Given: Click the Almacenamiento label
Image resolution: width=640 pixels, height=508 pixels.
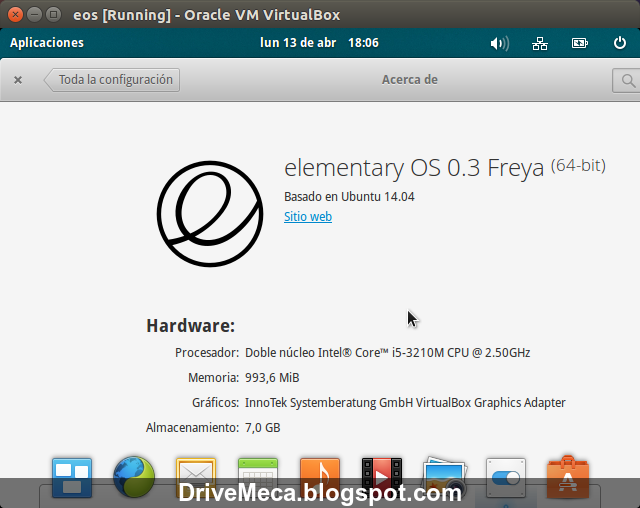Looking at the screenshot, I should pos(192,428).
